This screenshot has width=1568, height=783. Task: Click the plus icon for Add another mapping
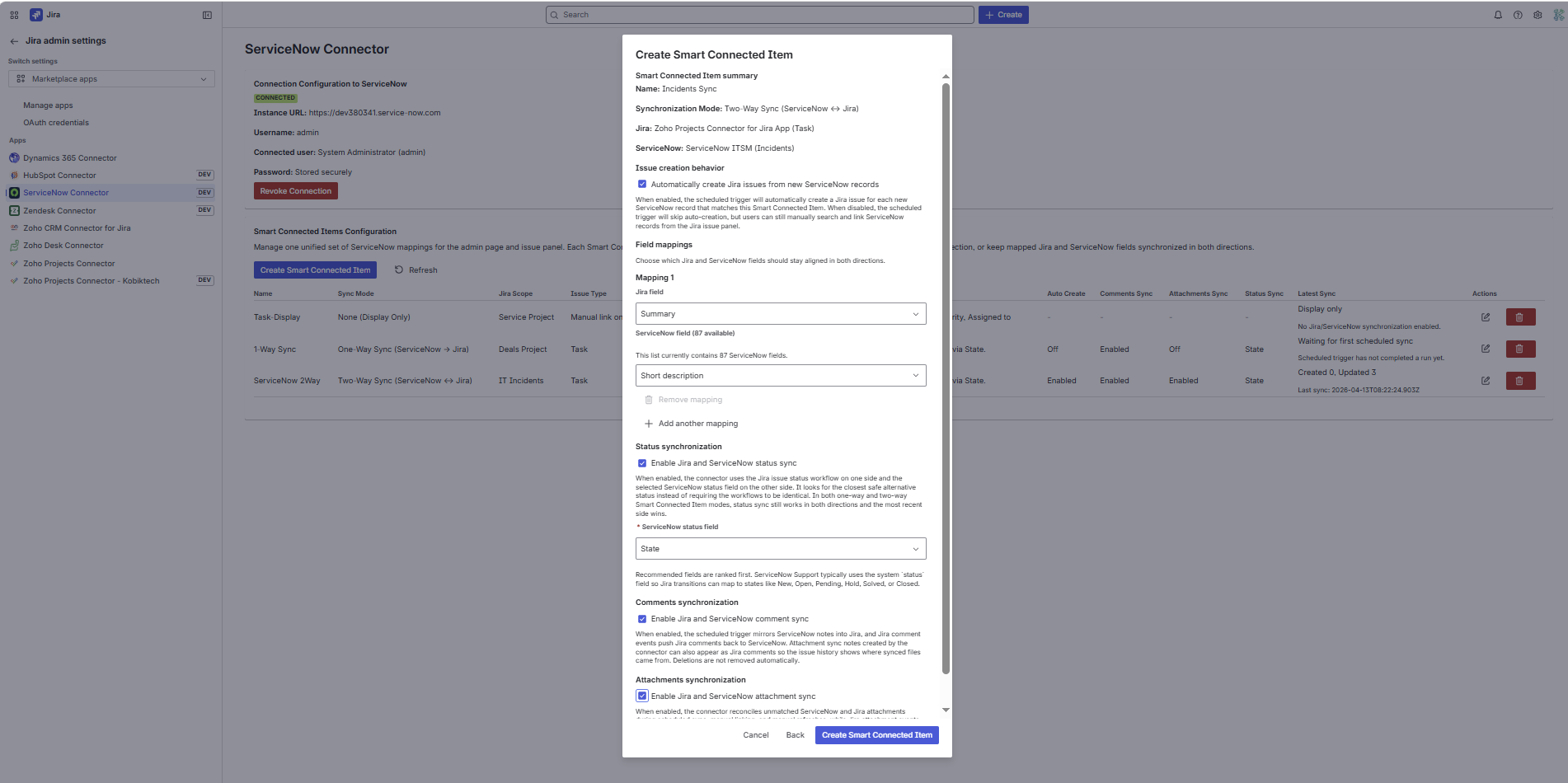click(x=649, y=424)
